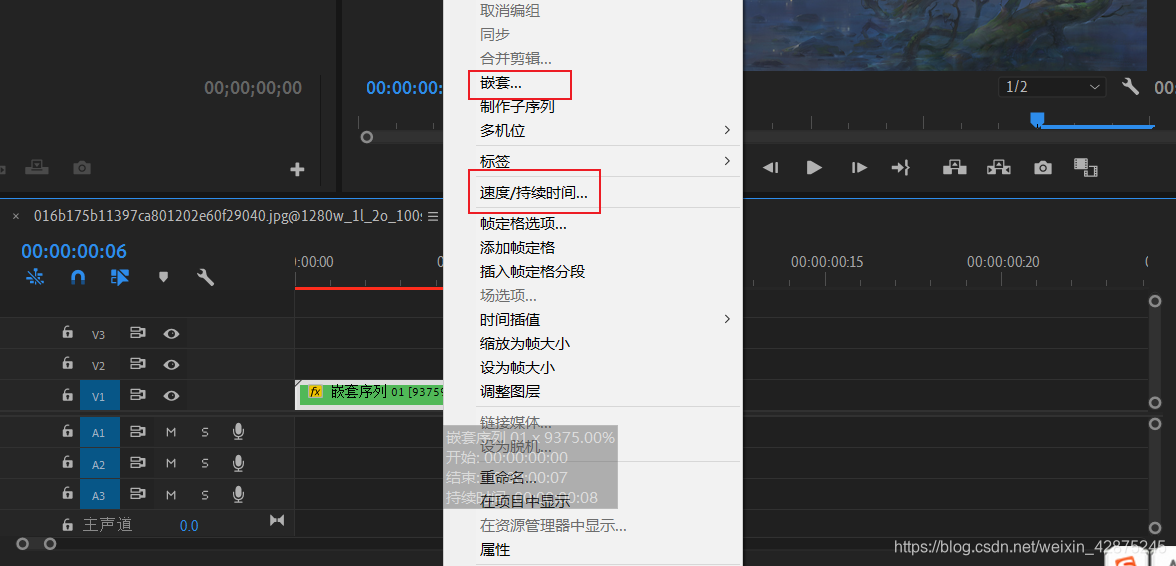The height and width of the screenshot is (566, 1176).
Task: Lock the master audio track 主声道
Action: tap(68, 523)
